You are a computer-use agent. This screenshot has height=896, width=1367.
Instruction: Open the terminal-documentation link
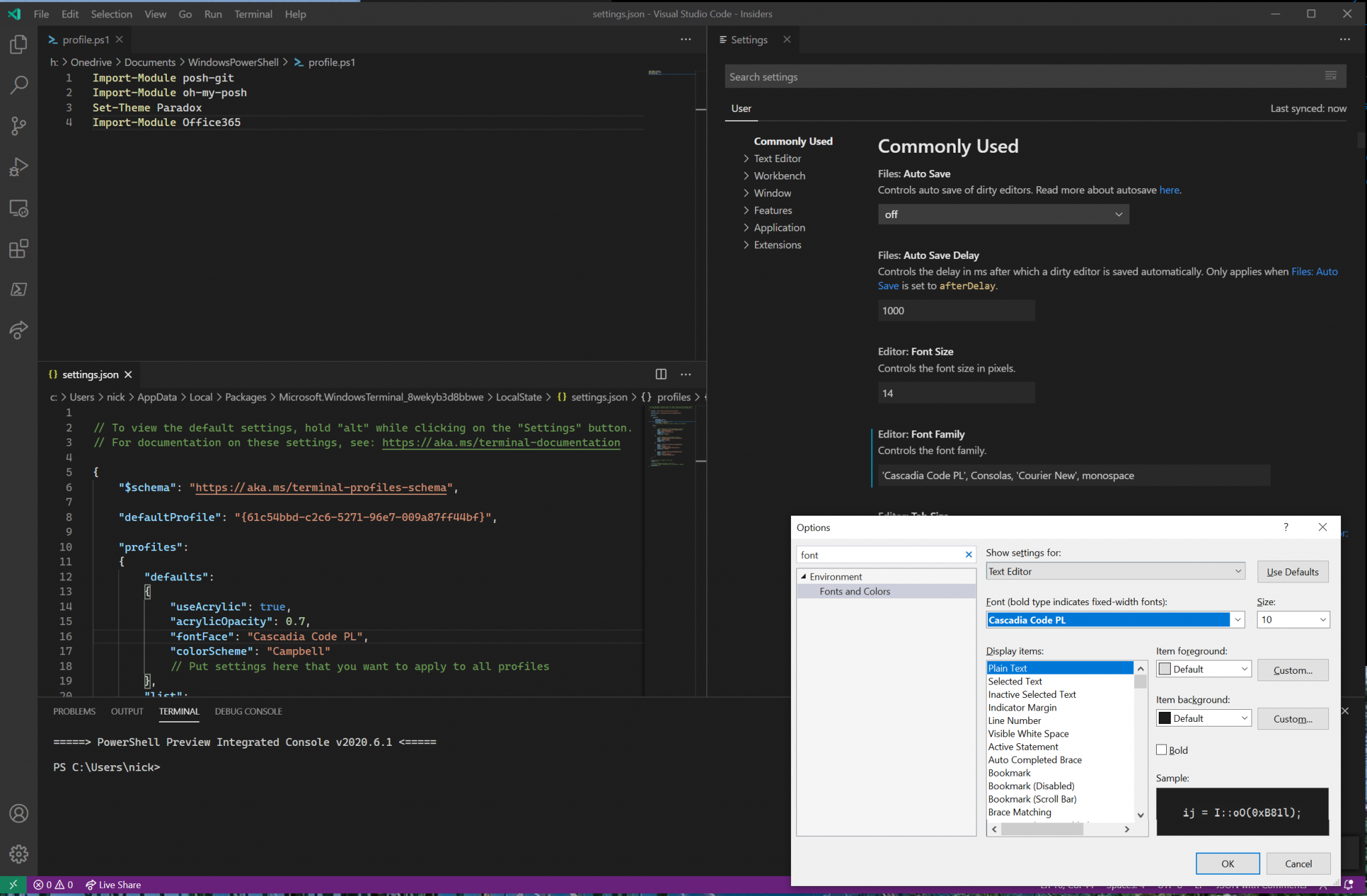pos(501,442)
